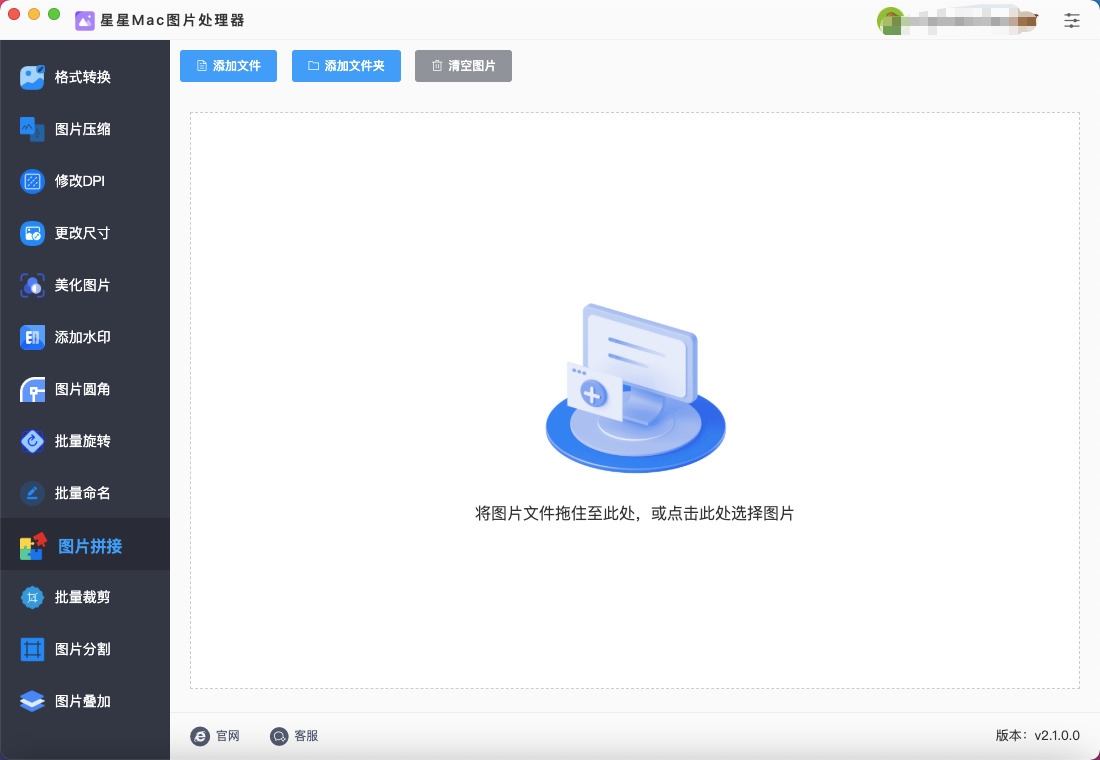Go to 更改尺寸 label
This screenshot has height=760, width=1100.
coord(83,233)
